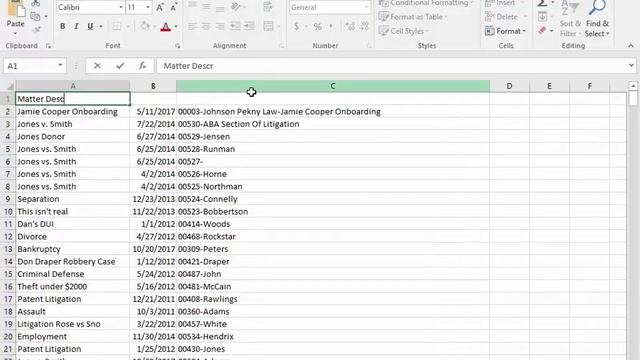Viewport: 640px width, 360px height.
Task: Decrease the indent
Action: (235, 27)
